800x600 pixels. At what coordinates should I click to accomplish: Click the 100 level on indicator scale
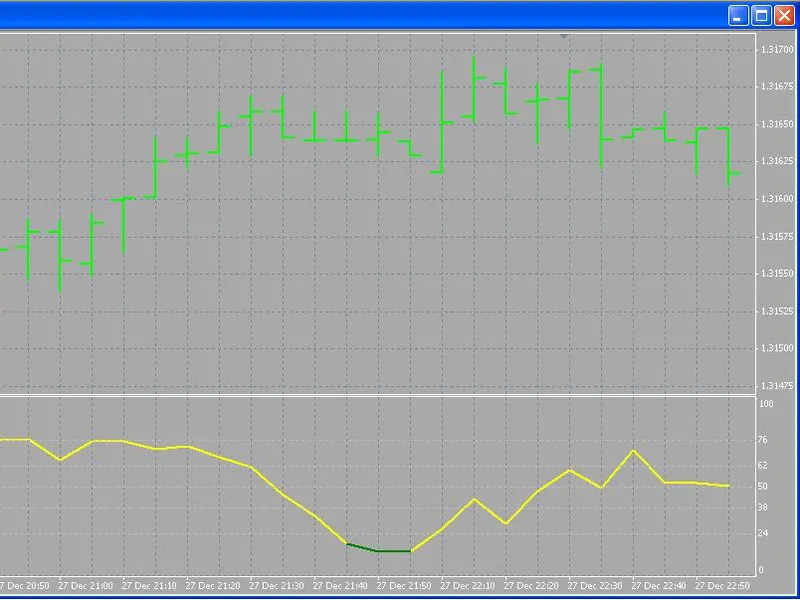(x=766, y=404)
